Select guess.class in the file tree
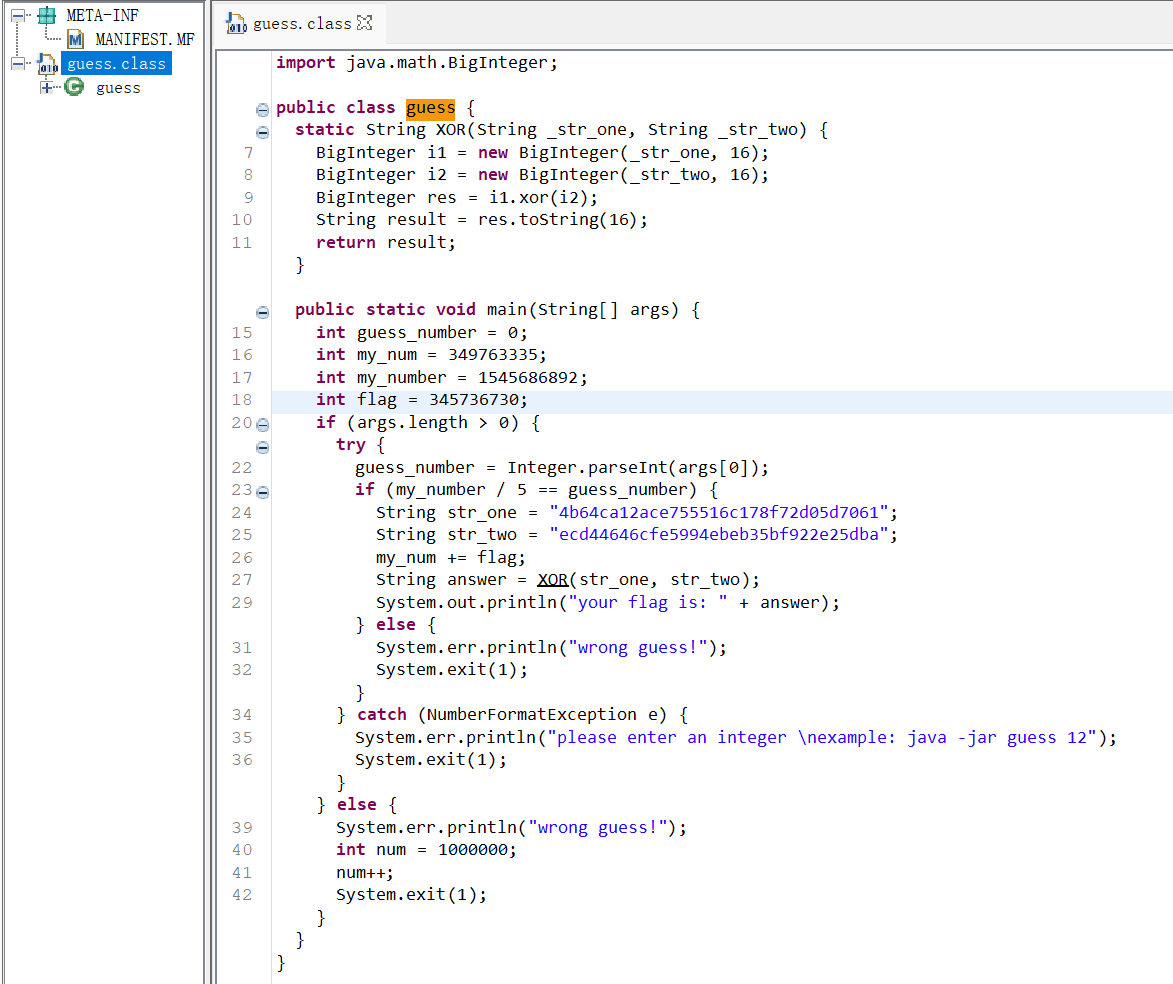 click(x=116, y=64)
